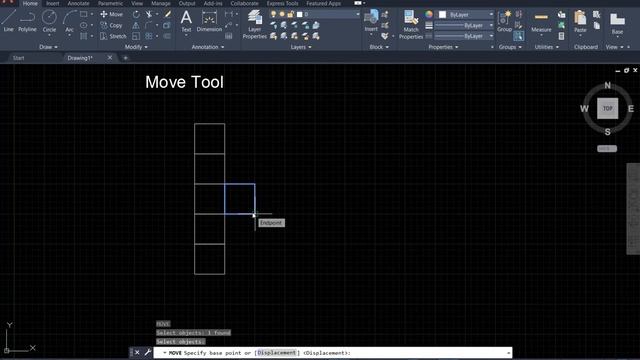
Task: Open the Express Tools ribbon tab
Action: tap(282, 3)
